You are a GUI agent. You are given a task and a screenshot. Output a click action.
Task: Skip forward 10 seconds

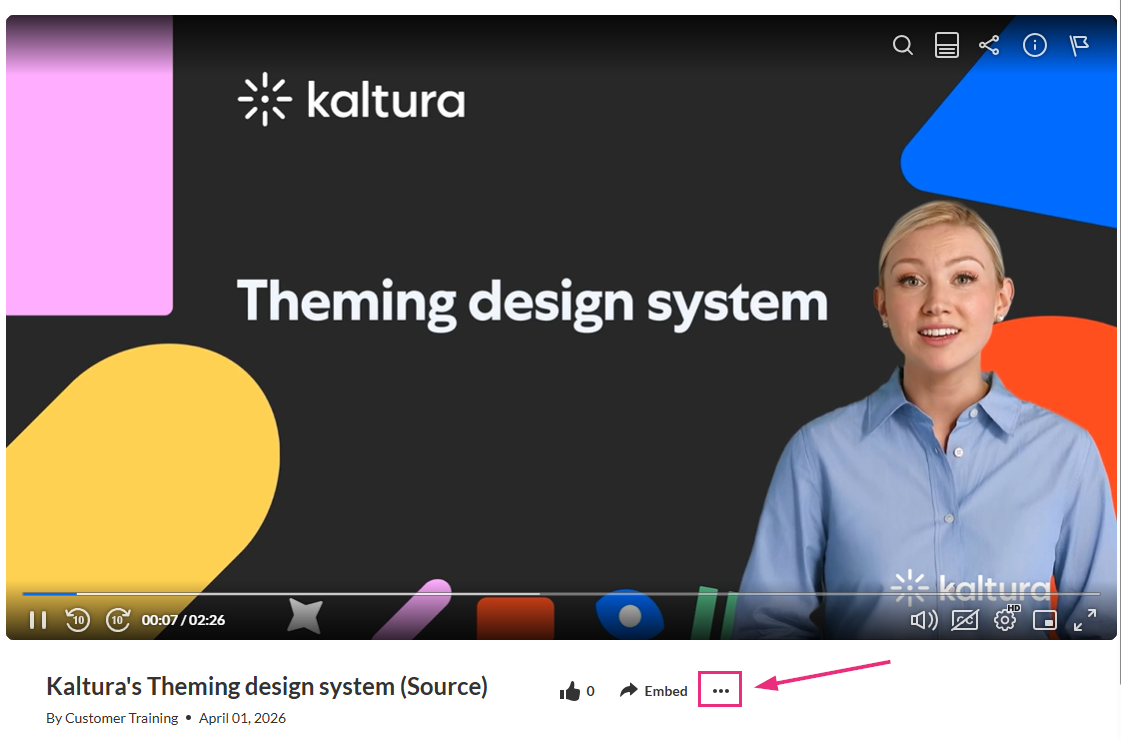(x=118, y=620)
